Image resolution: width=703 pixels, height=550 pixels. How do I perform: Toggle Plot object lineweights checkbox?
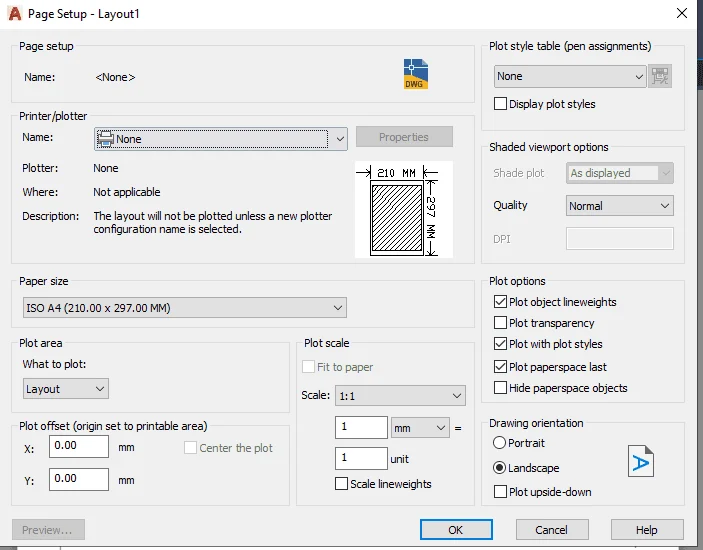pos(500,302)
